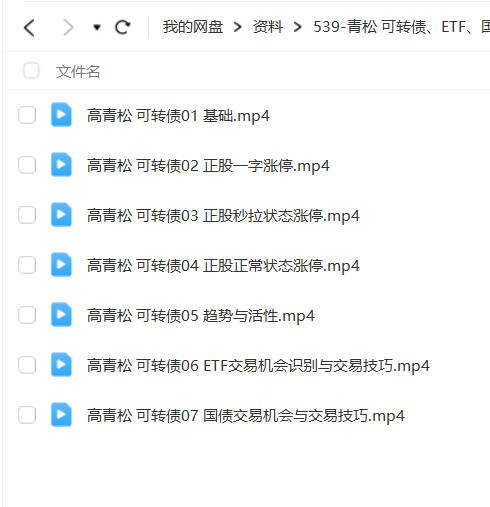Refresh the file list
The width and height of the screenshot is (490, 507).
pyautogui.click(x=122, y=27)
